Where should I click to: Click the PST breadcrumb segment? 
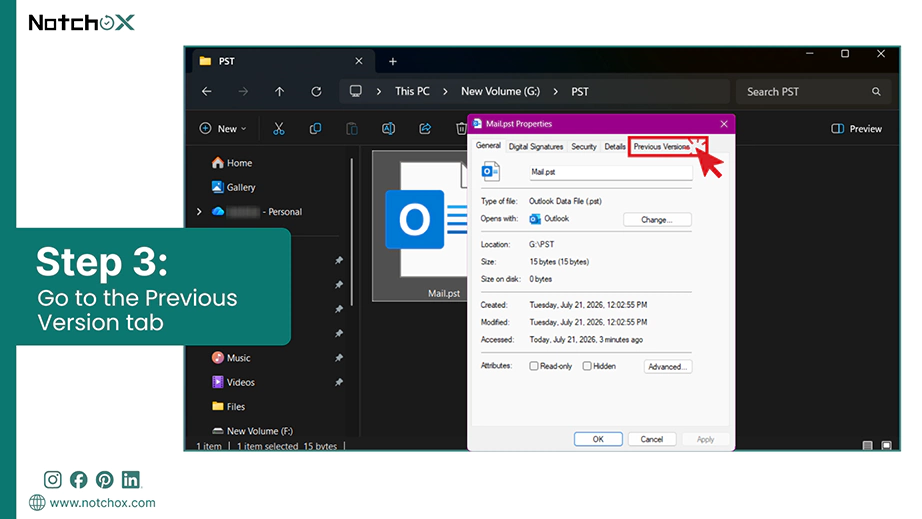580,92
